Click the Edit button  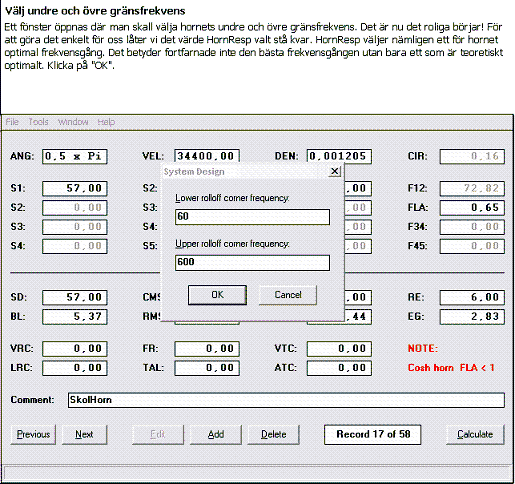tap(158, 434)
